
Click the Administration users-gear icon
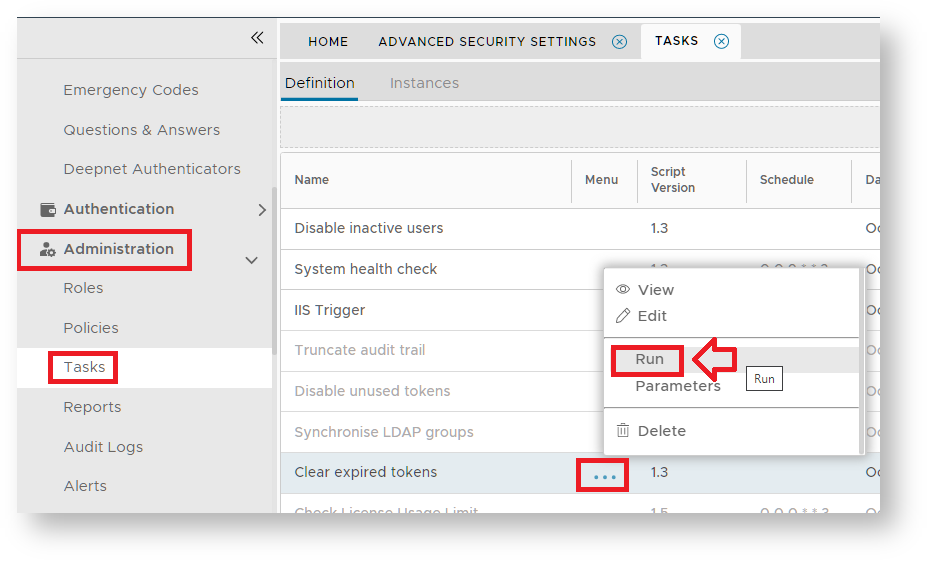tap(48, 249)
